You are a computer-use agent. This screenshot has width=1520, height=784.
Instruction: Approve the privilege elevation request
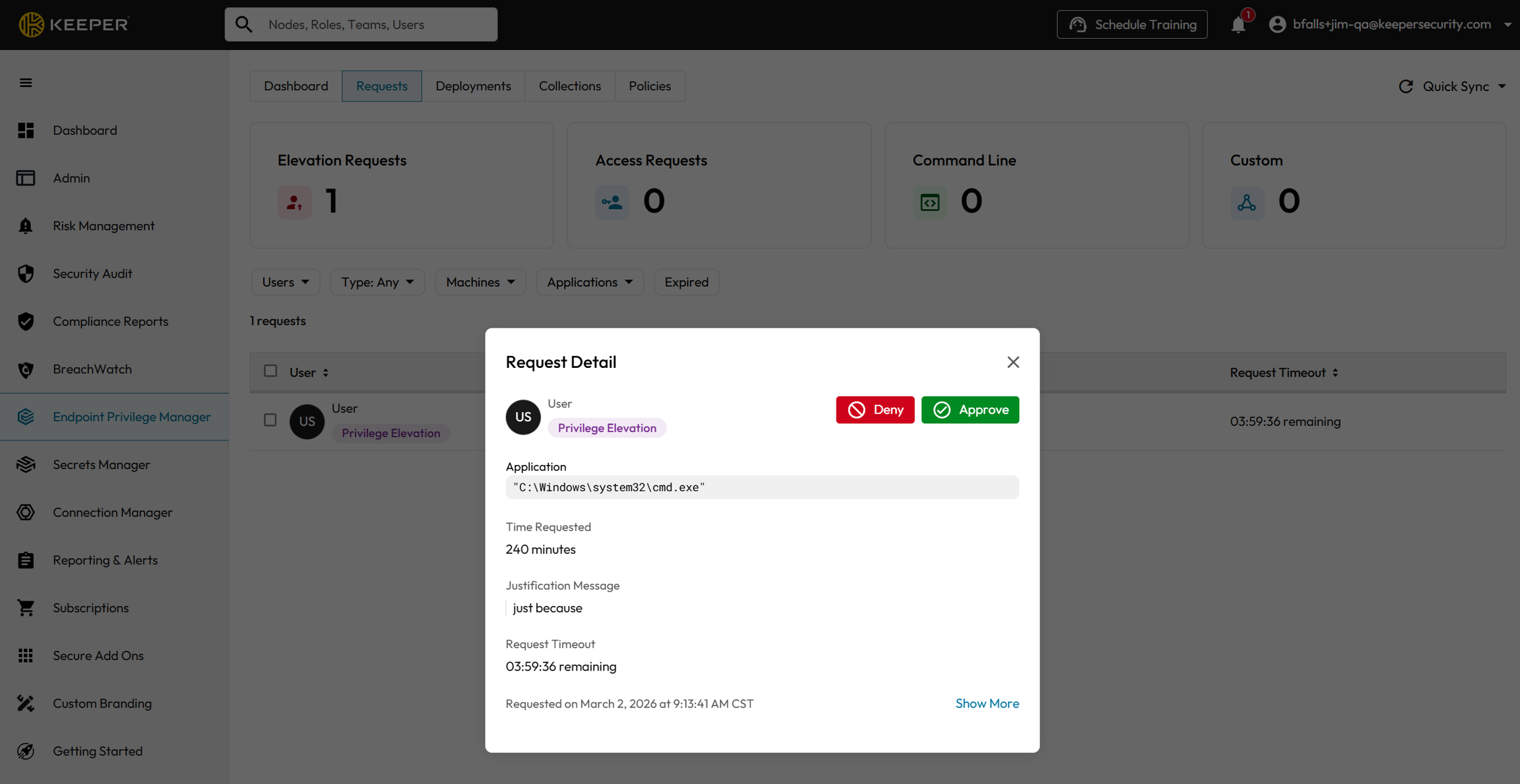(970, 409)
